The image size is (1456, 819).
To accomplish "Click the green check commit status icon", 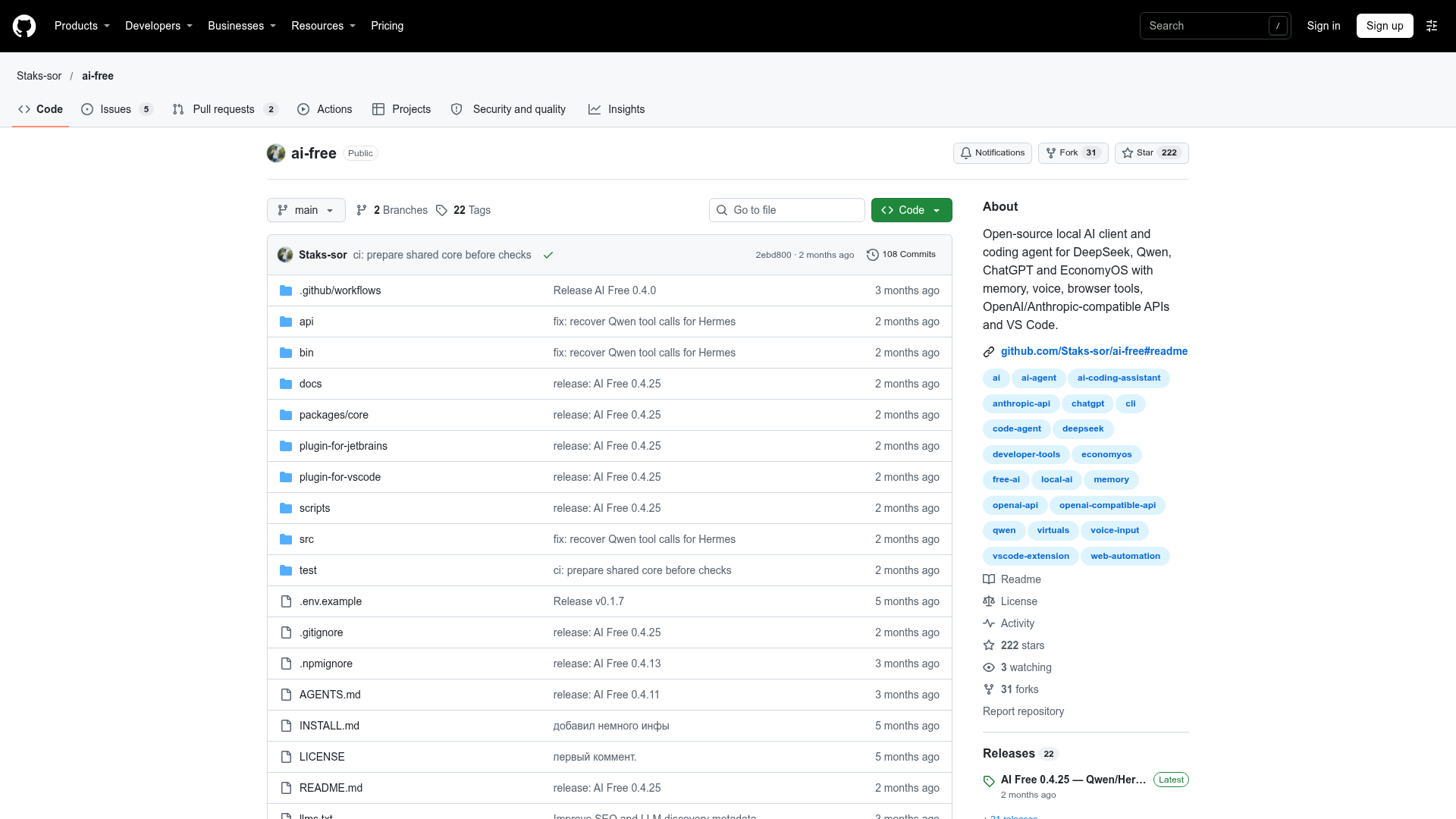I will (548, 255).
